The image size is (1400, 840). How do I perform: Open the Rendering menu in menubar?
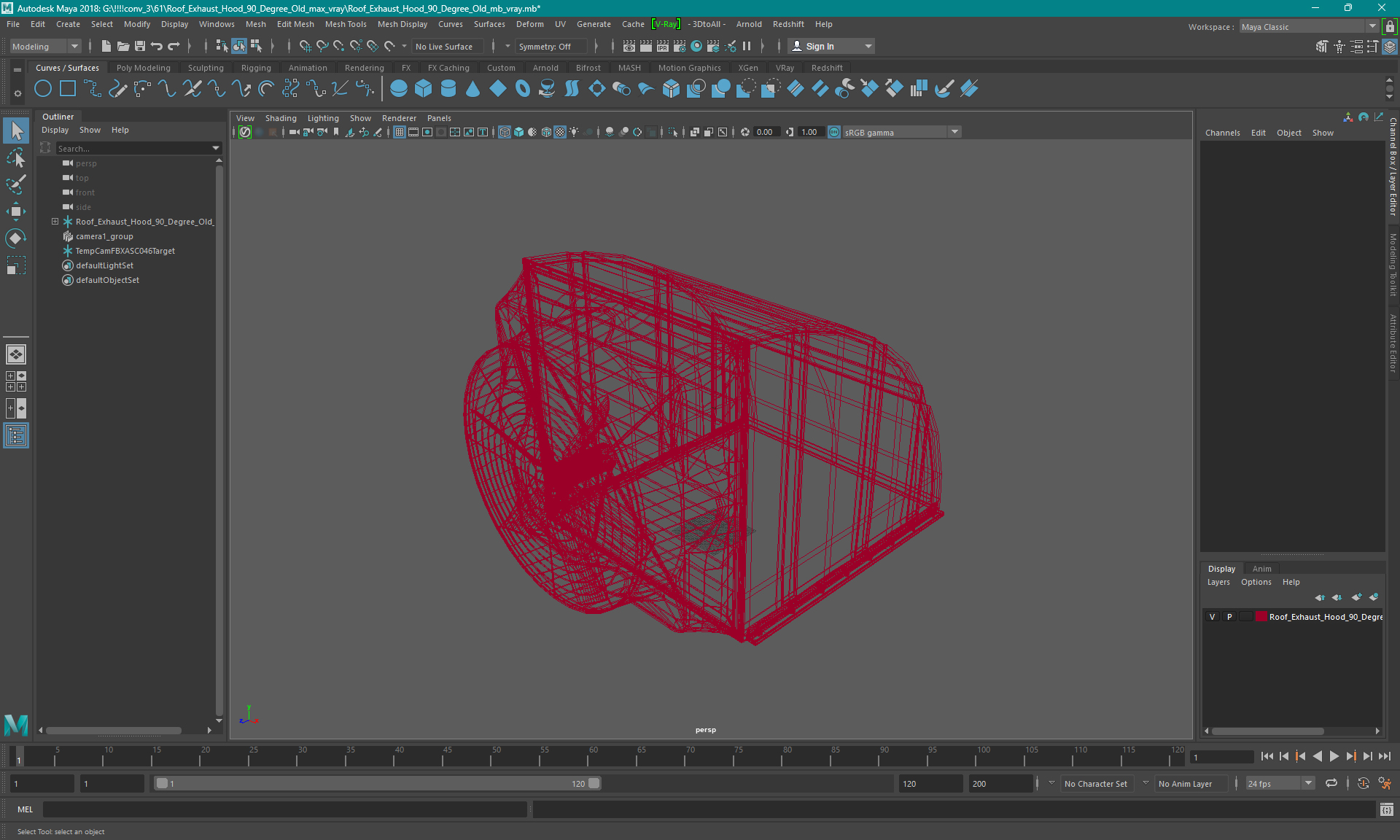[x=363, y=68]
